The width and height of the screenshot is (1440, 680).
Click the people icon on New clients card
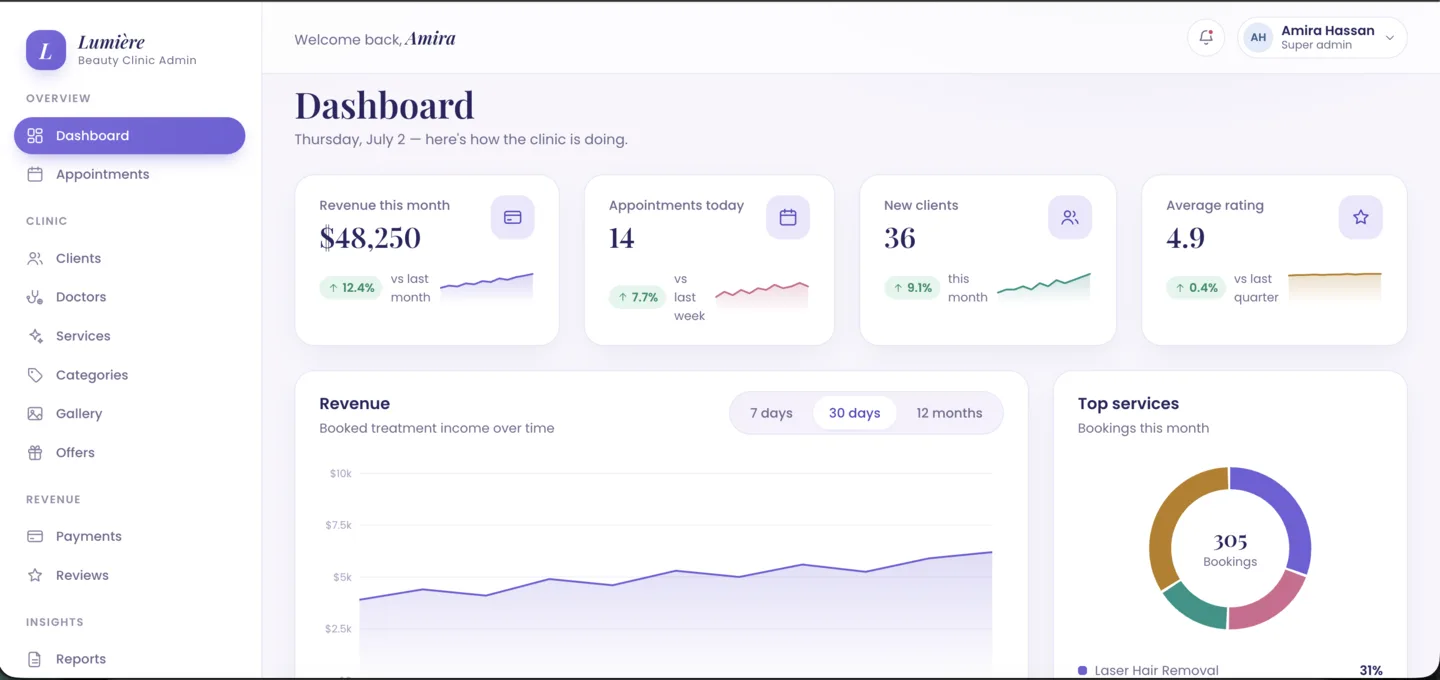click(1070, 217)
